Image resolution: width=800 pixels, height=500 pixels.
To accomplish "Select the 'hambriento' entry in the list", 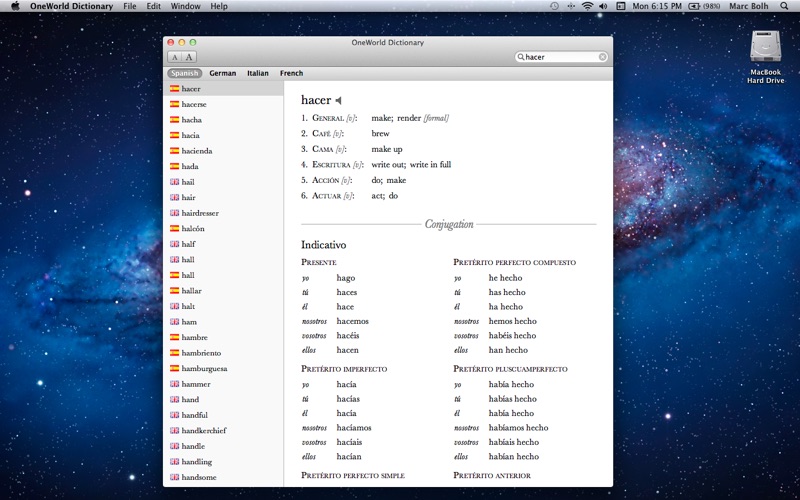I will coord(223,353).
